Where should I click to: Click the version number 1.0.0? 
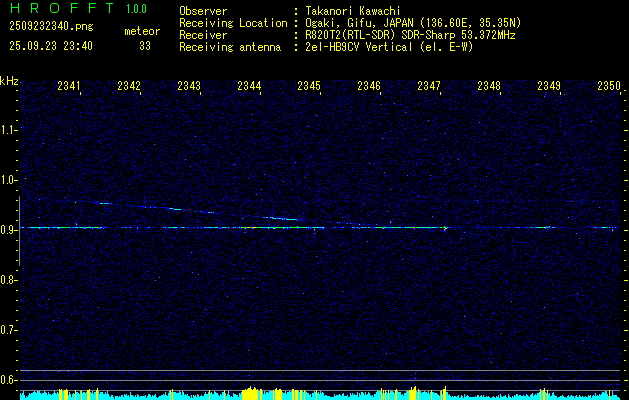coord(136,9)
